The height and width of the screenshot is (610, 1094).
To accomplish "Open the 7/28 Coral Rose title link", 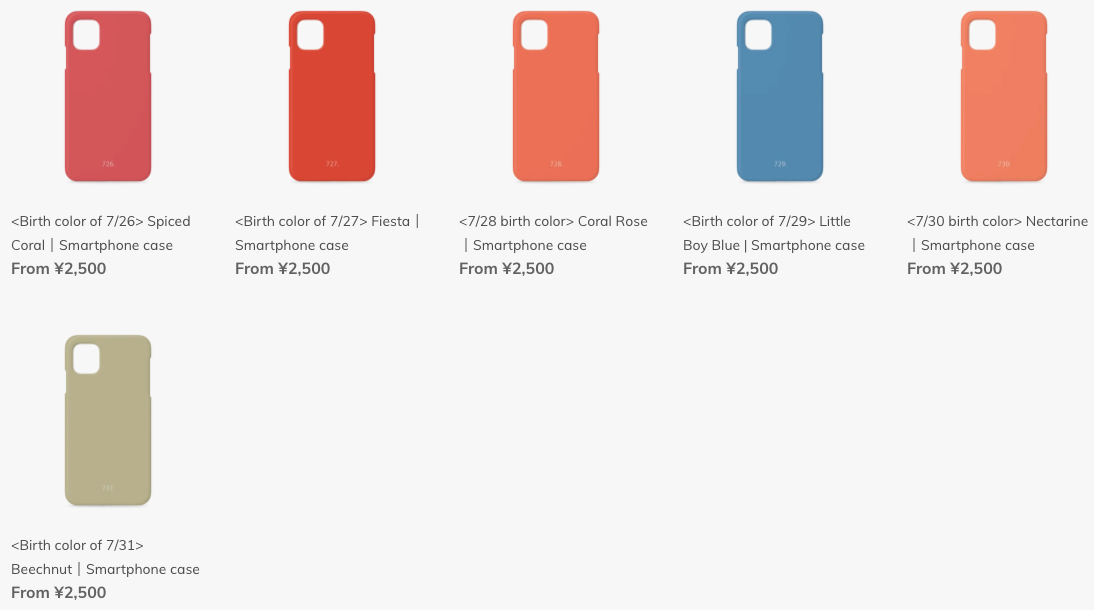I will [553, 233].
